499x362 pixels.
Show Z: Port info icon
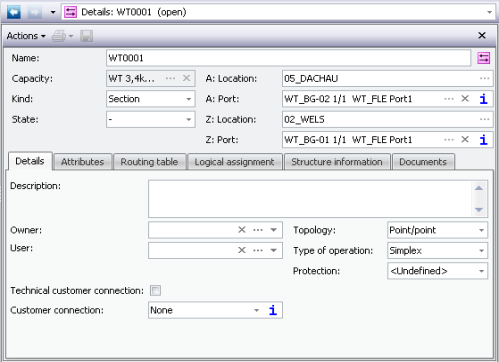pyautogui.click(x=484, y=140)
